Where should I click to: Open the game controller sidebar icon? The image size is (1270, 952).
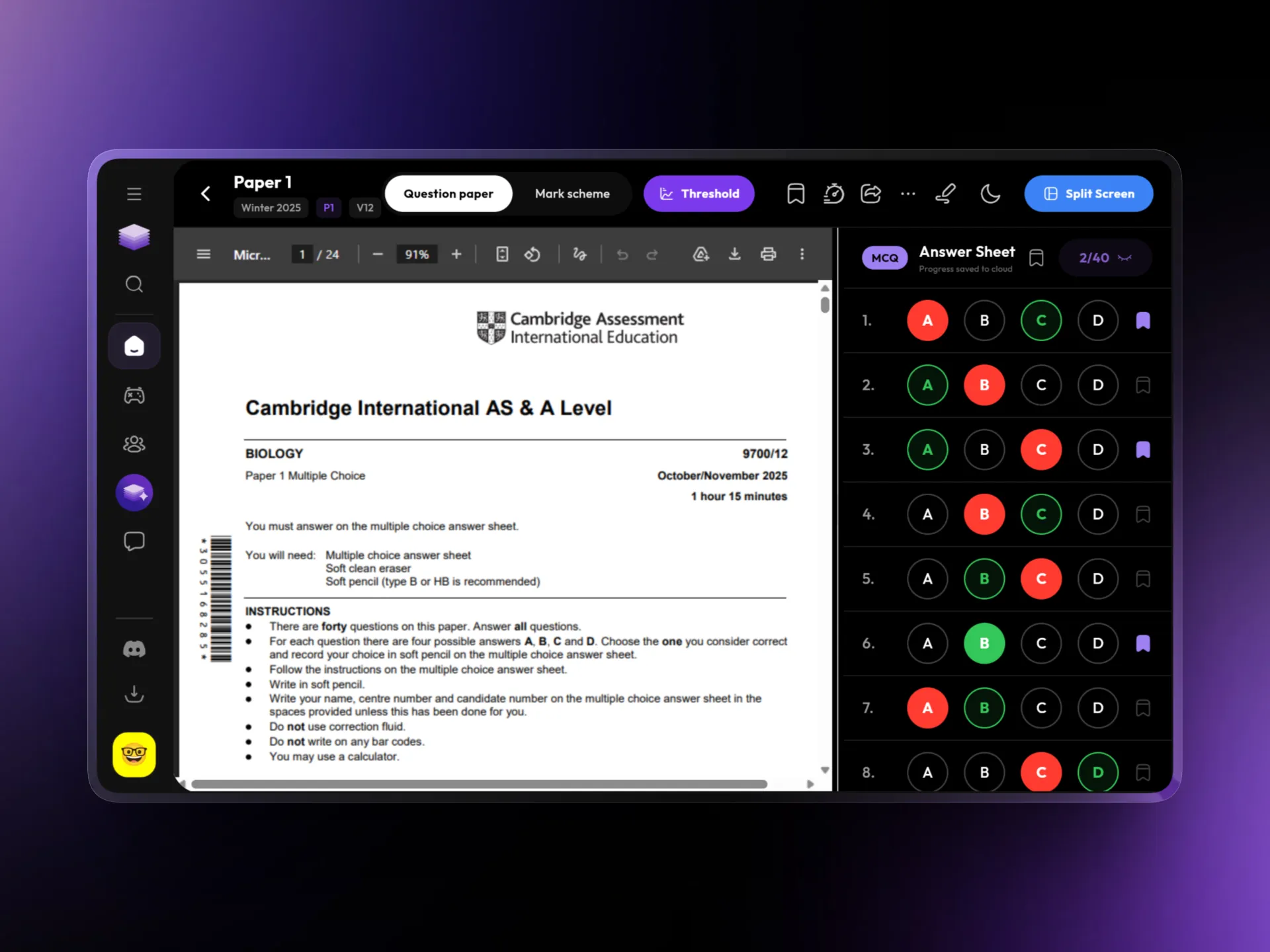[134, 395]
